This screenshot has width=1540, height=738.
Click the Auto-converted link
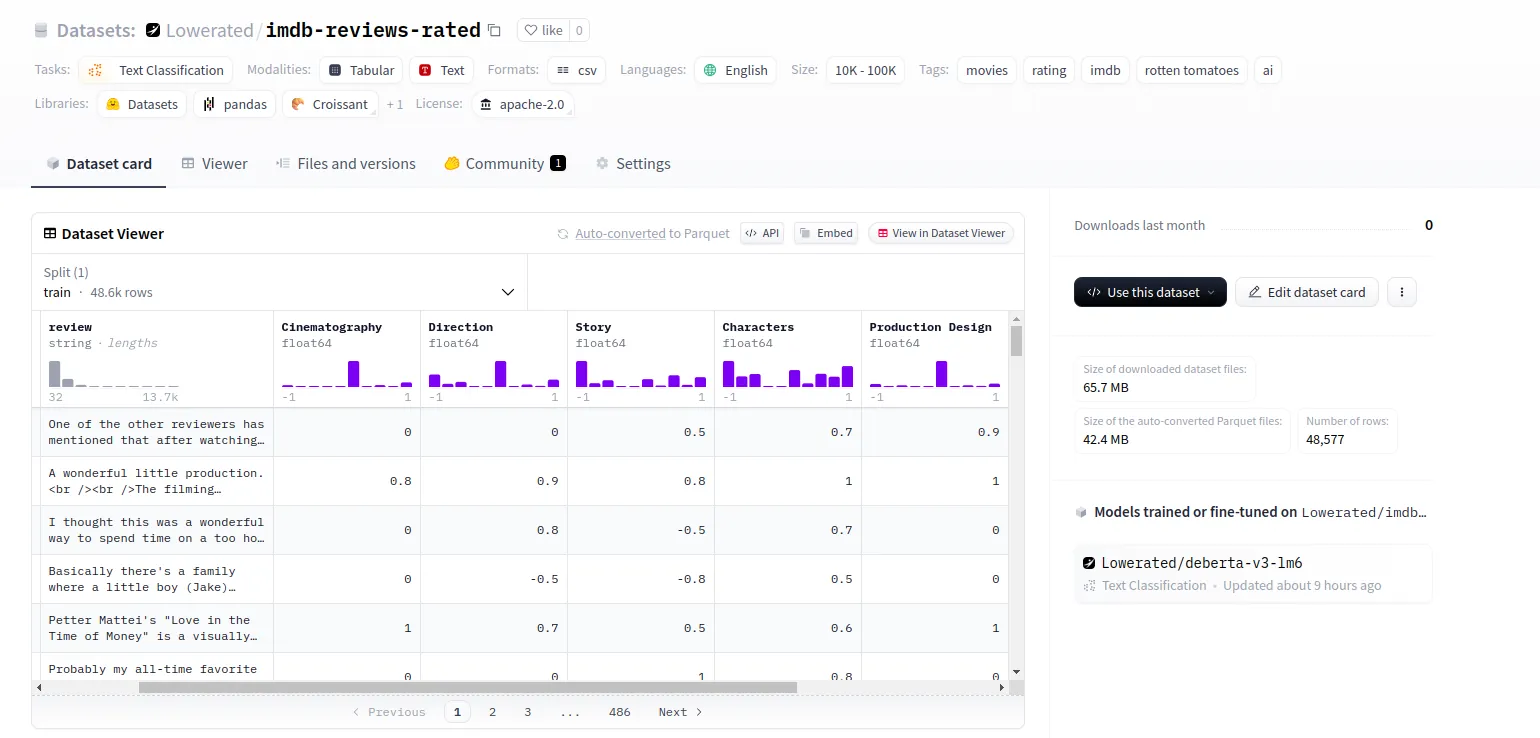point(620,233)
